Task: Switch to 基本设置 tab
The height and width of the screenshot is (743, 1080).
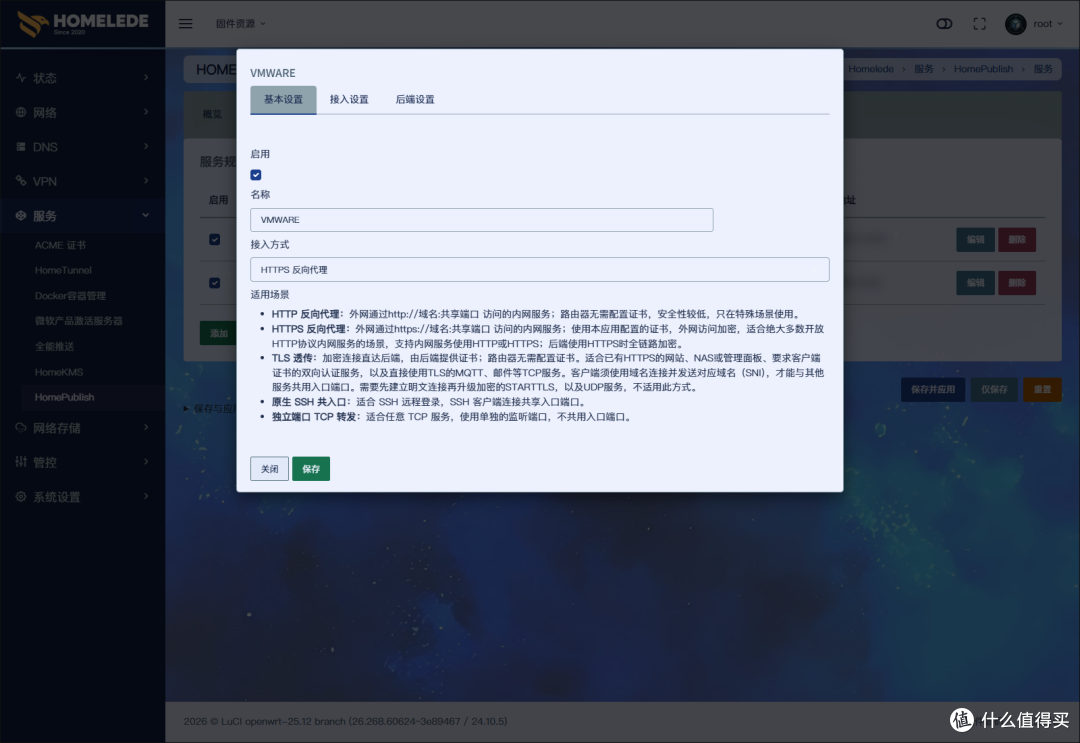Action: [x=283, y=100]
